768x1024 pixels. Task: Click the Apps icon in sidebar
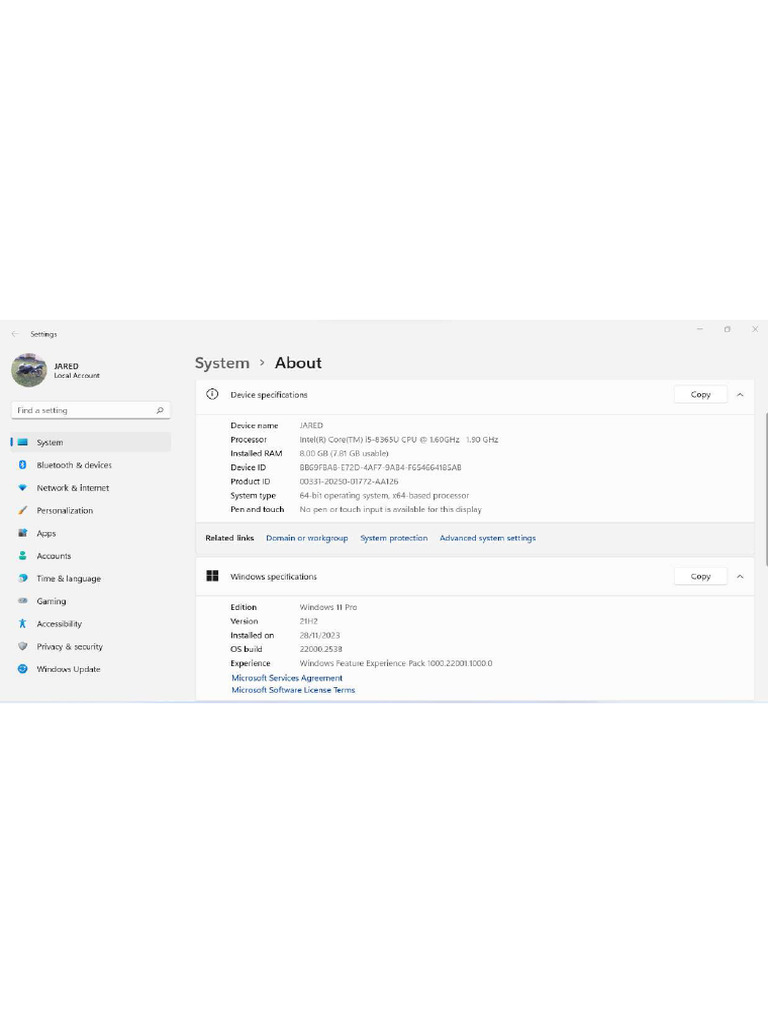(x=22, y=533)
